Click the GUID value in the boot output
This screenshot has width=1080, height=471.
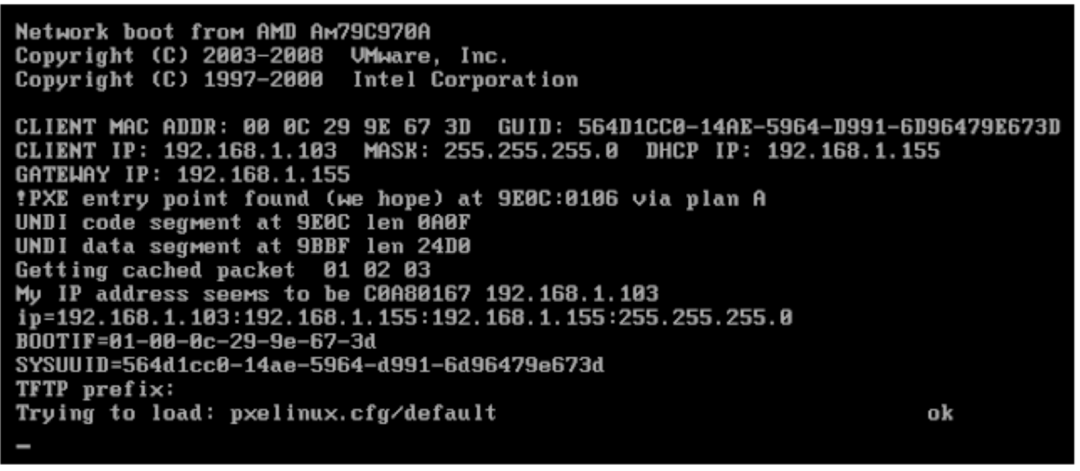pyautogui.click(x=819, y=127)
